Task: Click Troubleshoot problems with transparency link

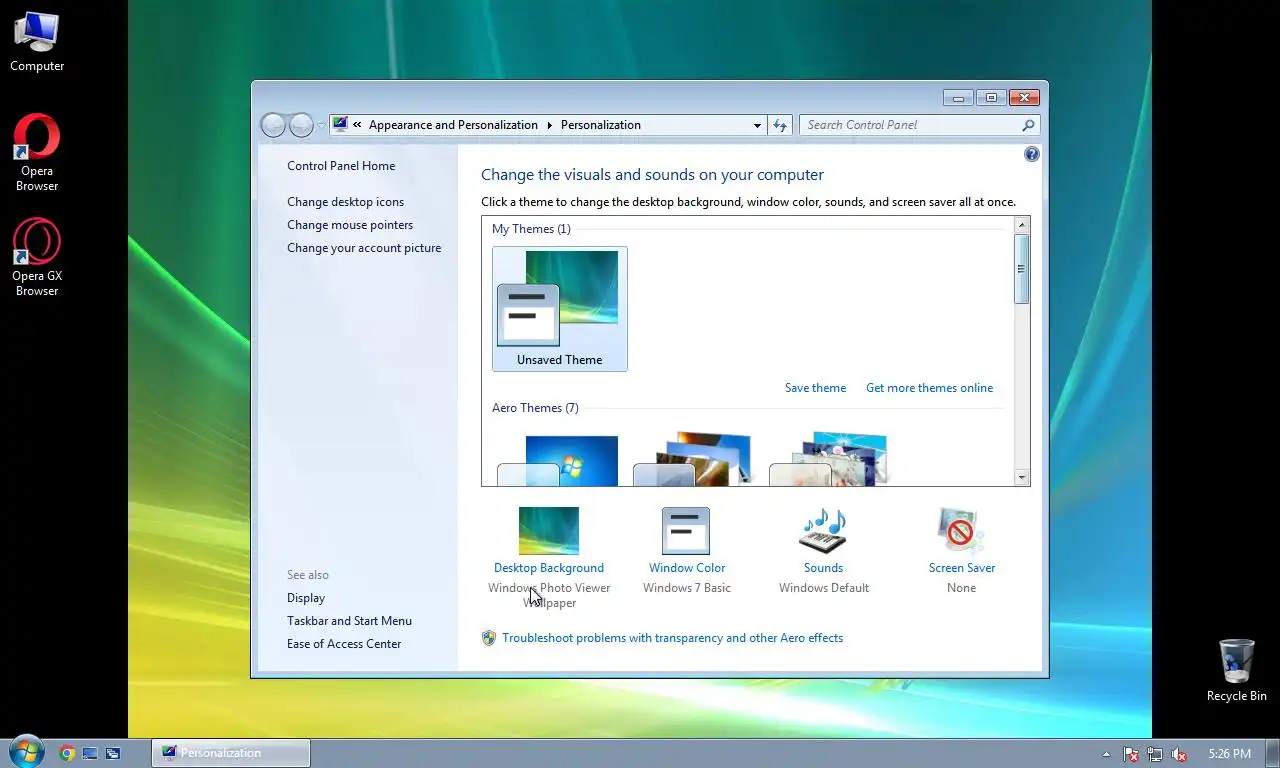Action: click(672, 638)
